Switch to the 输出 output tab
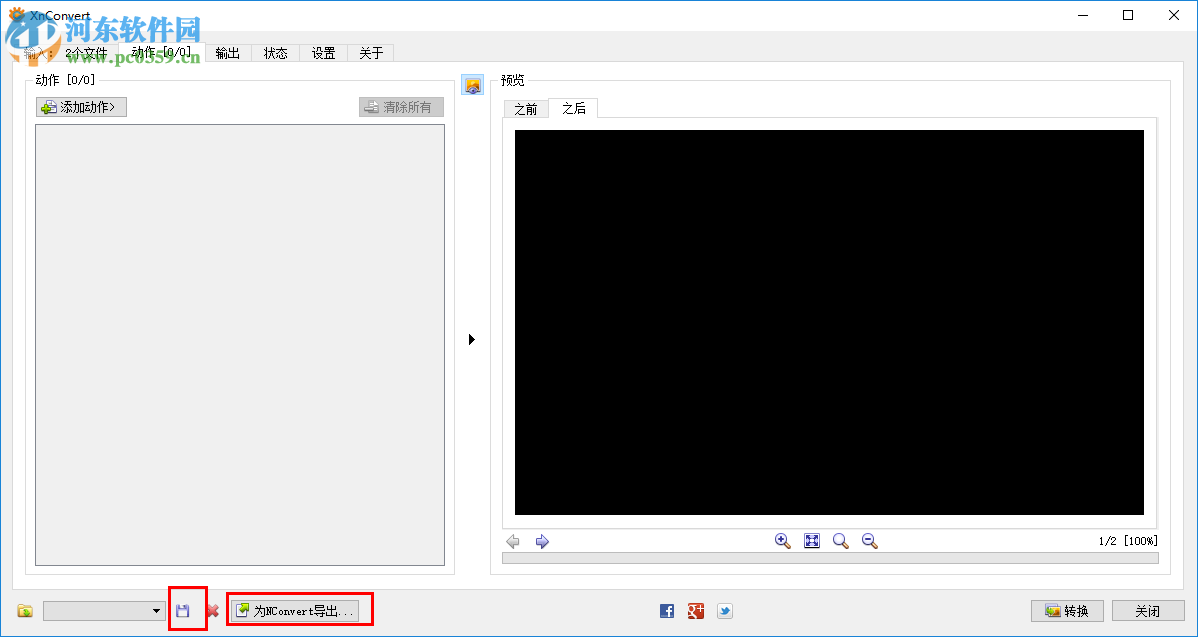The height and width of the screenshot is (637, 1198). point(227,53)
